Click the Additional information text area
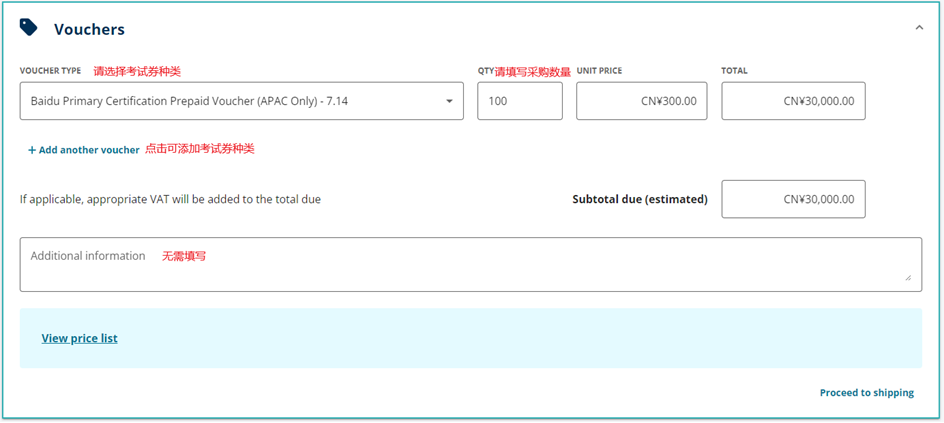The height and width of the screenshot is (423, 944). (471, 265)
